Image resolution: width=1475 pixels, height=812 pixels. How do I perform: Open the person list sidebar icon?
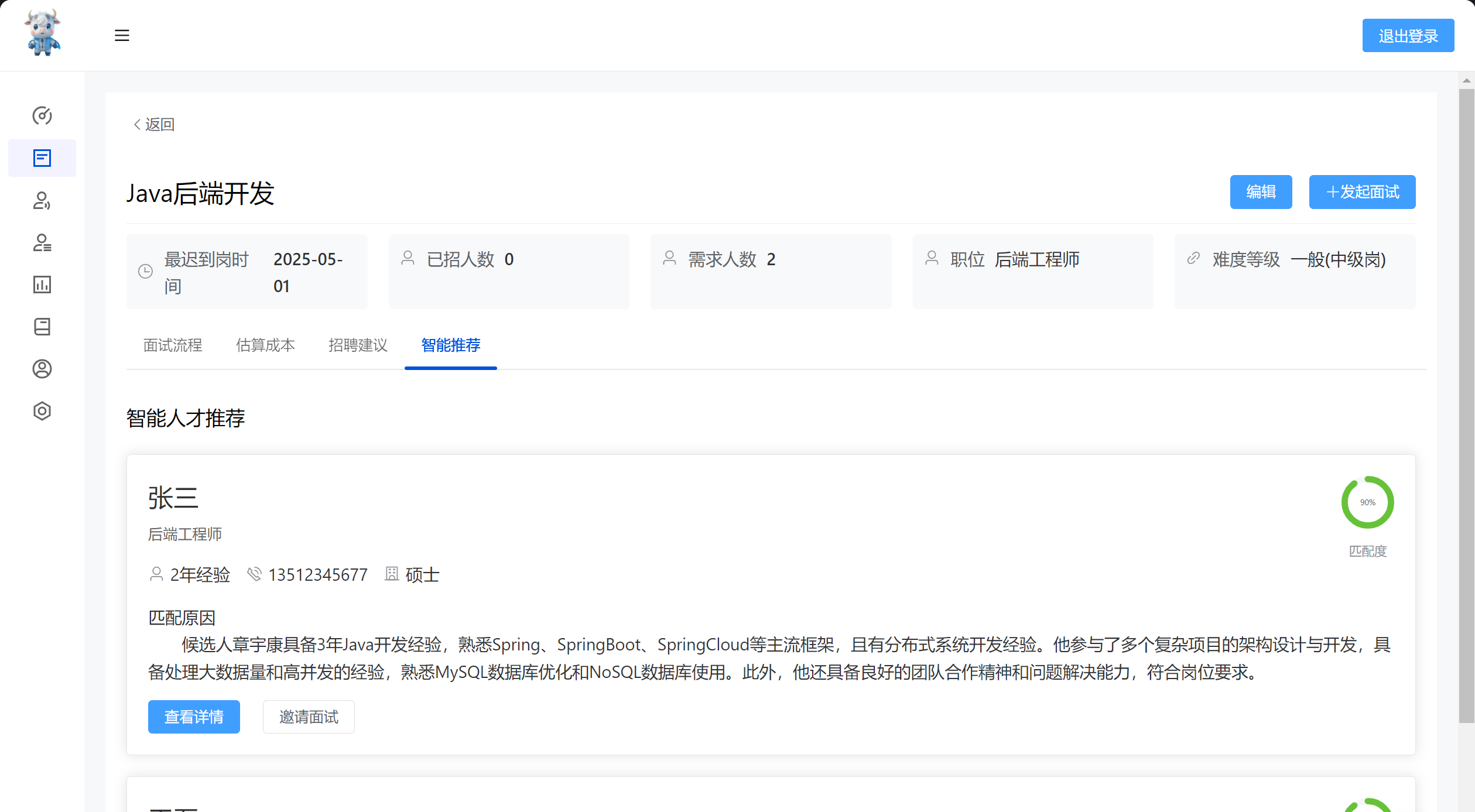click(x=42, y=242)
